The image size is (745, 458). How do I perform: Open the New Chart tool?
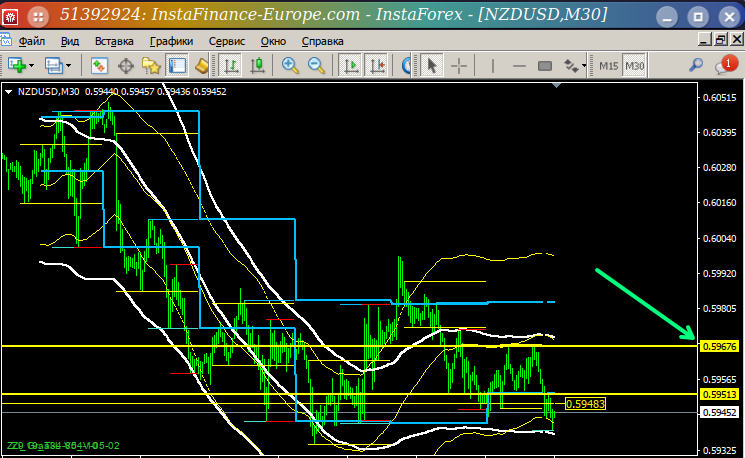[17, 65]
